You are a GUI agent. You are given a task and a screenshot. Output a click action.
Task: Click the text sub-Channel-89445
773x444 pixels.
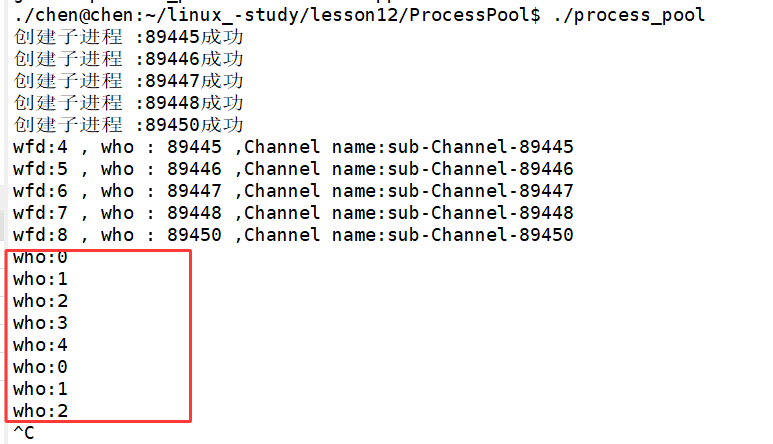(x=481, y=147)
